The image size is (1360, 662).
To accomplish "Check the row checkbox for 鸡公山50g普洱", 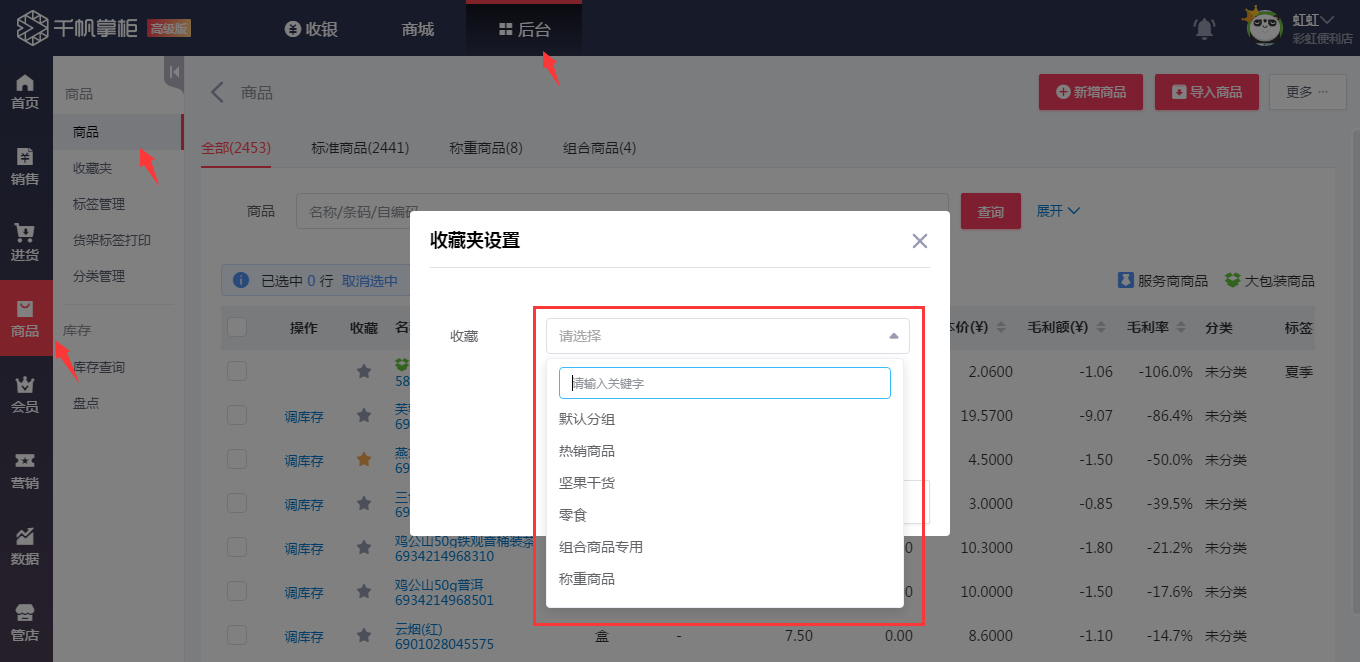I will coord(236,592).
